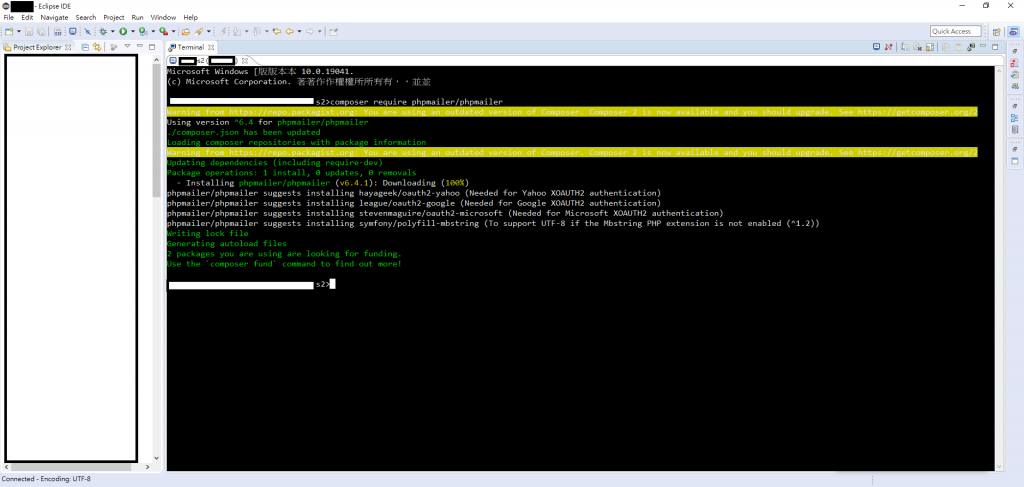The height and width of the screenshot is (487, 1024).
Task: Click the green Run button in toolbar
Action: (122, 31)
